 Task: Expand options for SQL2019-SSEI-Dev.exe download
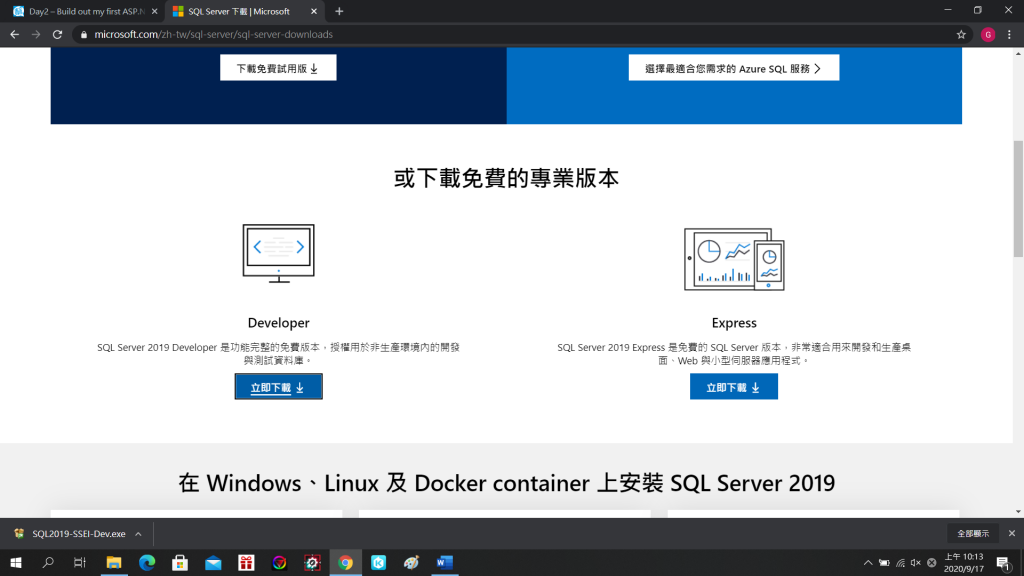[138, 534]
